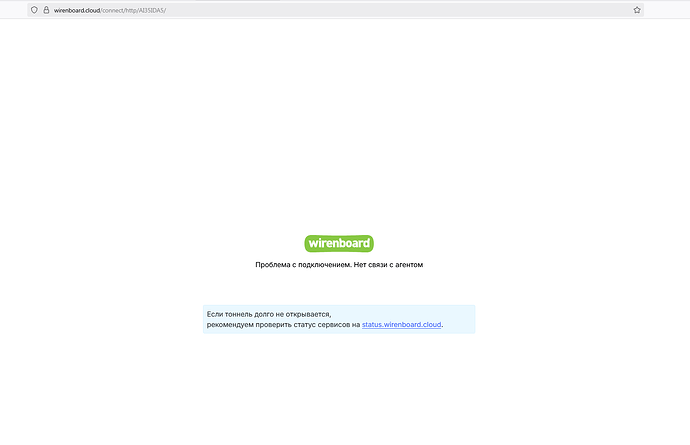This screenshot has height=445, width=690.
Task: Click the 'Если тоннель долго не открывается' text
Action: [269, 314]
